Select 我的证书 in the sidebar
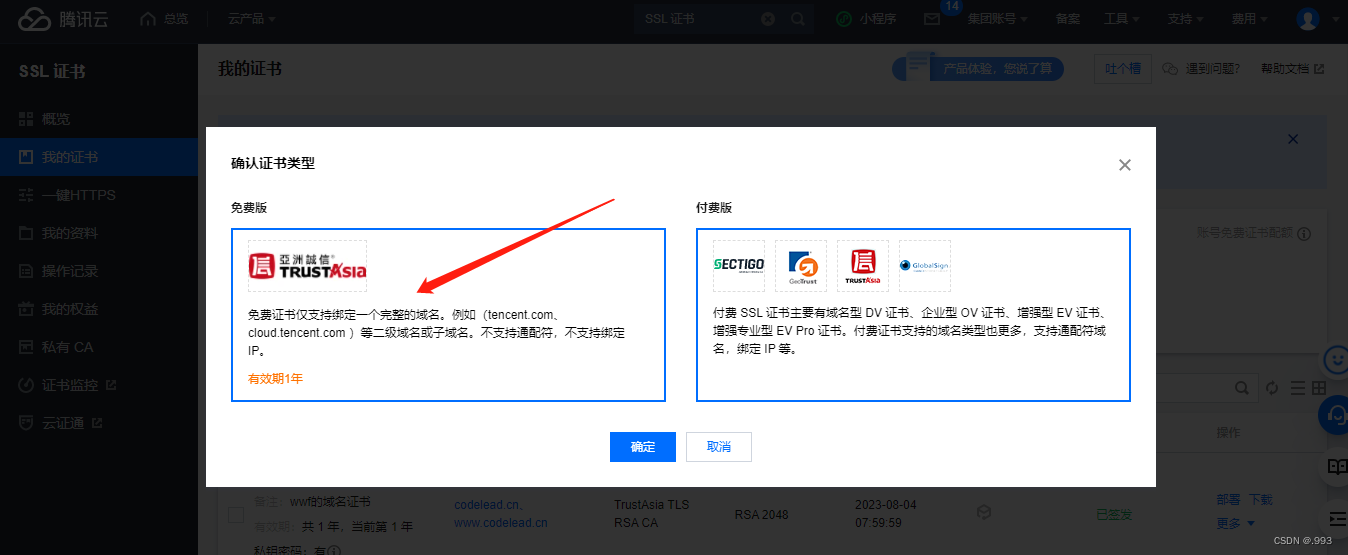1348x555 pixels. [99, 157]
